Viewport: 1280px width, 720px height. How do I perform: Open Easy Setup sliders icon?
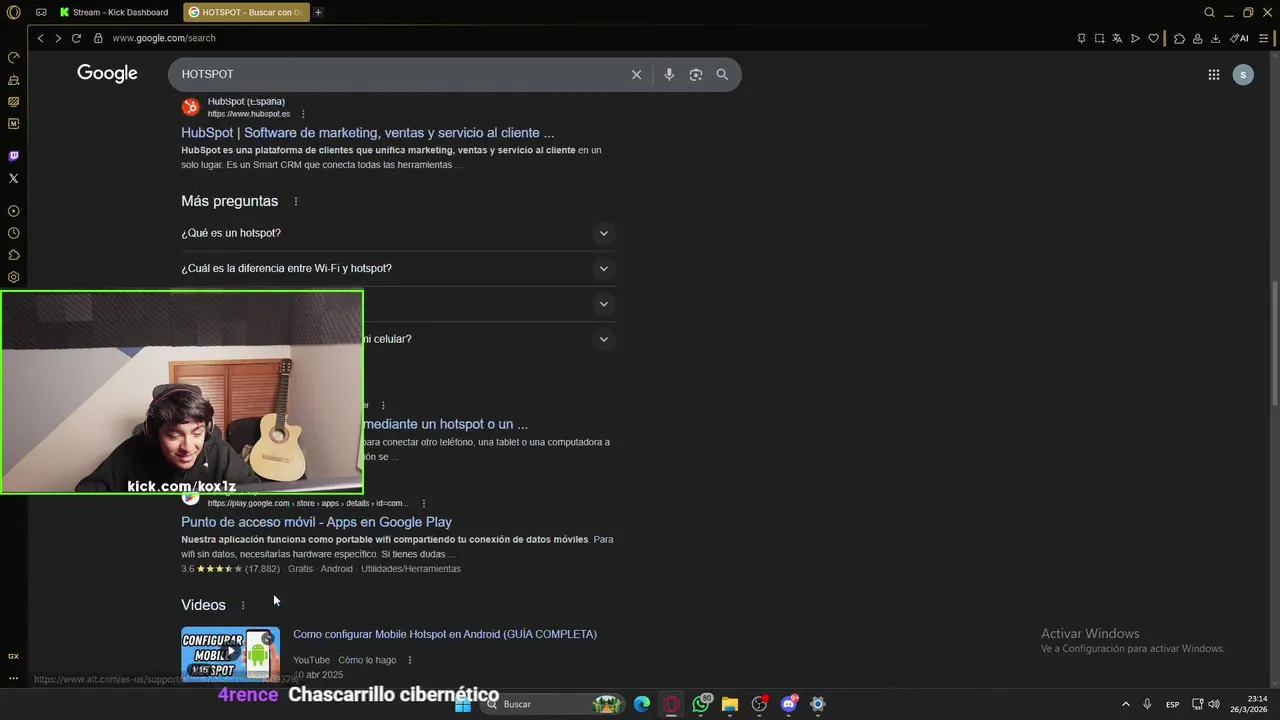[1264, 38]
